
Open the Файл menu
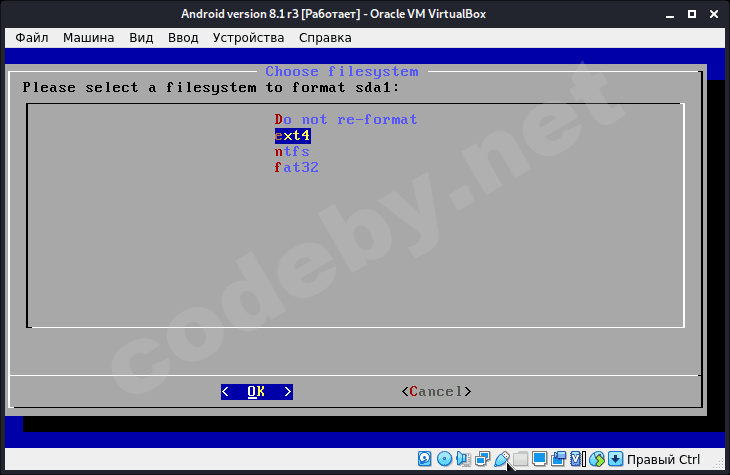click(32, 38)
